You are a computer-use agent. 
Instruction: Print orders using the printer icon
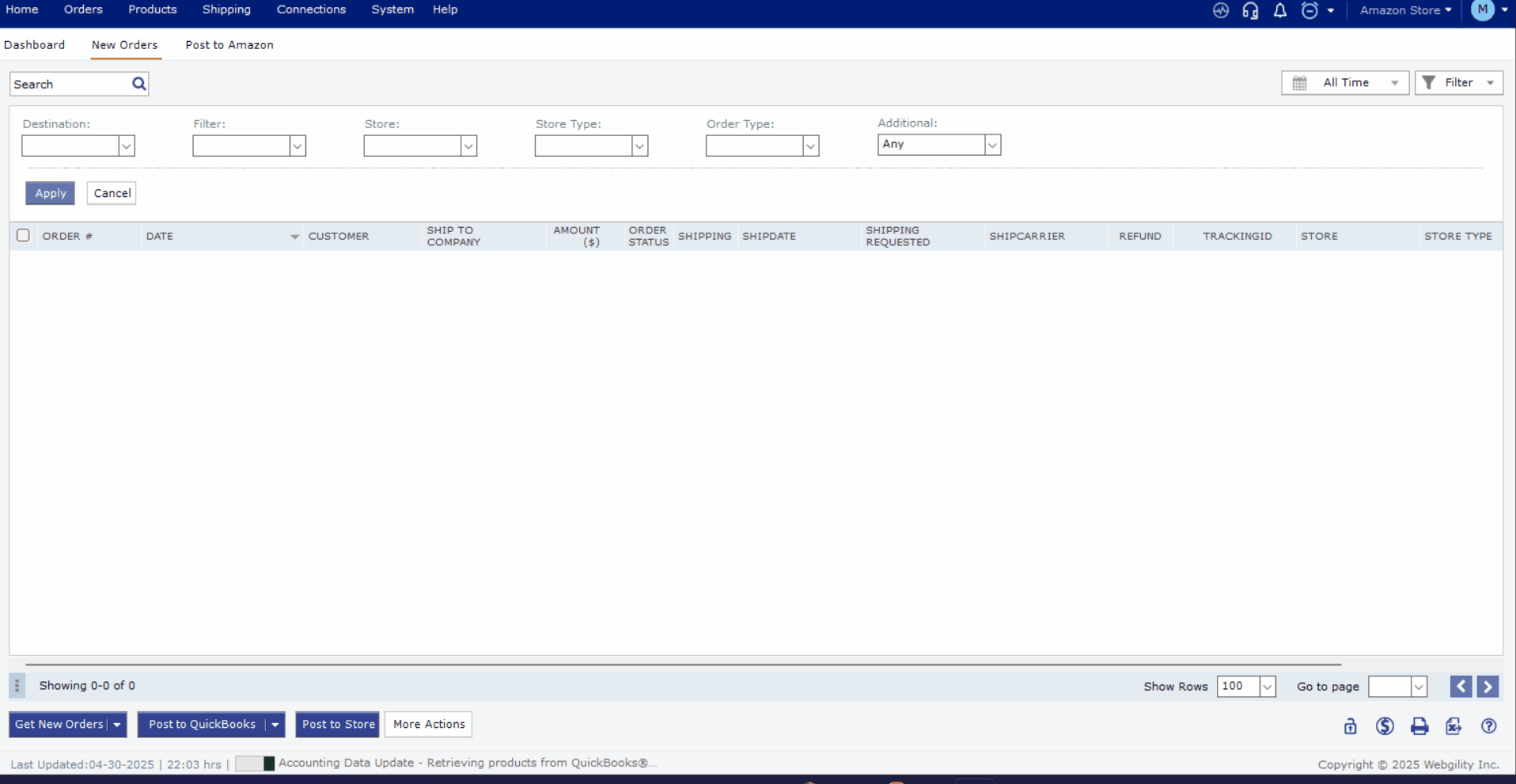pos(1419,726)
